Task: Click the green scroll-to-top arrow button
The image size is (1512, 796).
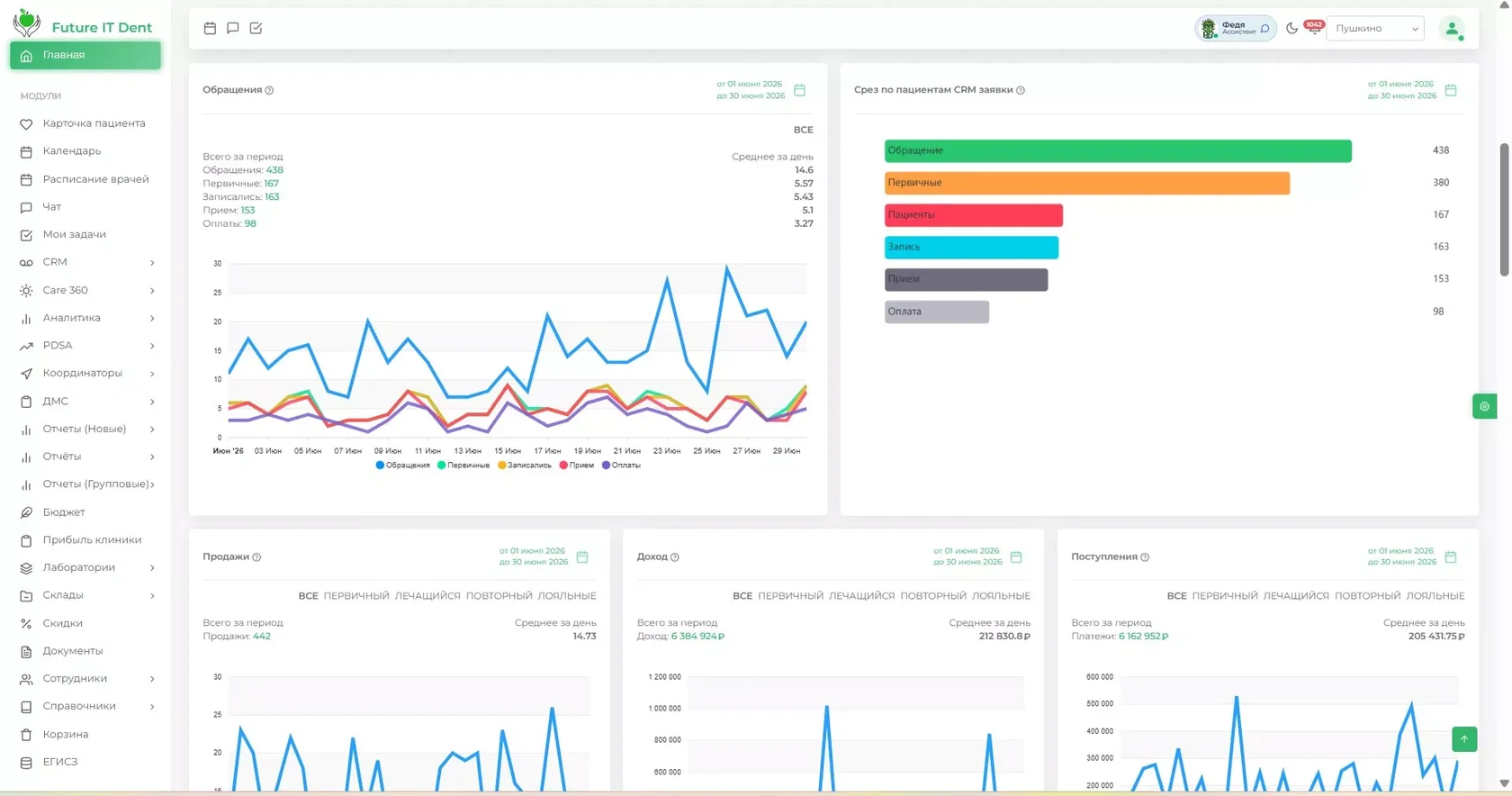Action: (x=1464, y=738)
